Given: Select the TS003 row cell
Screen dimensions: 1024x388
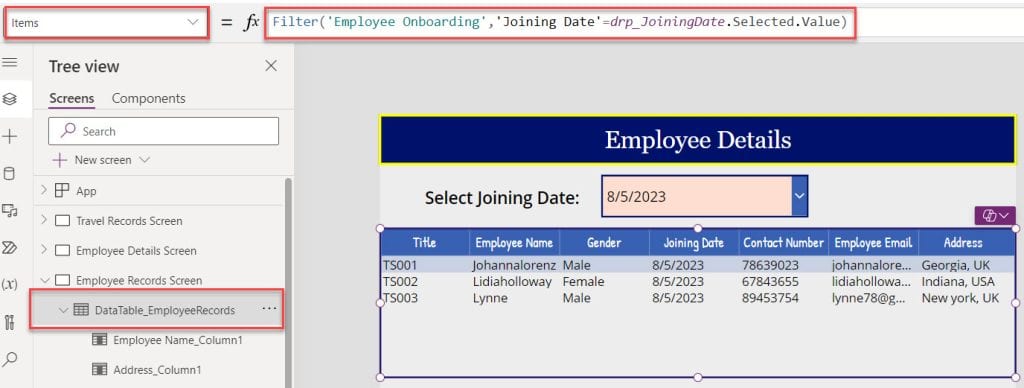Looking at the screenshot, I should pos(400,298).
